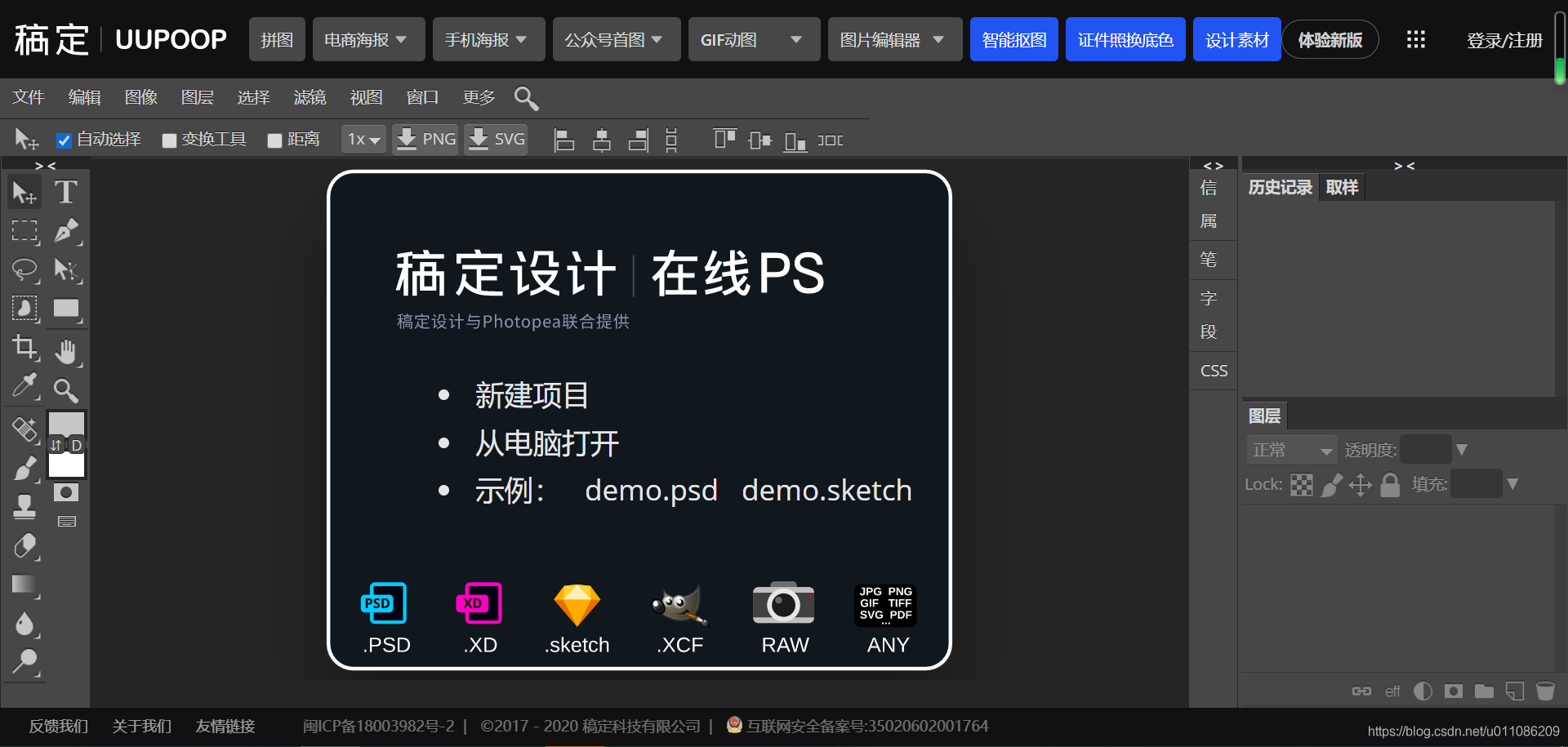Select the Zoom tool in toolbox
Screen dimensions: 1568x747
(66, 390)
